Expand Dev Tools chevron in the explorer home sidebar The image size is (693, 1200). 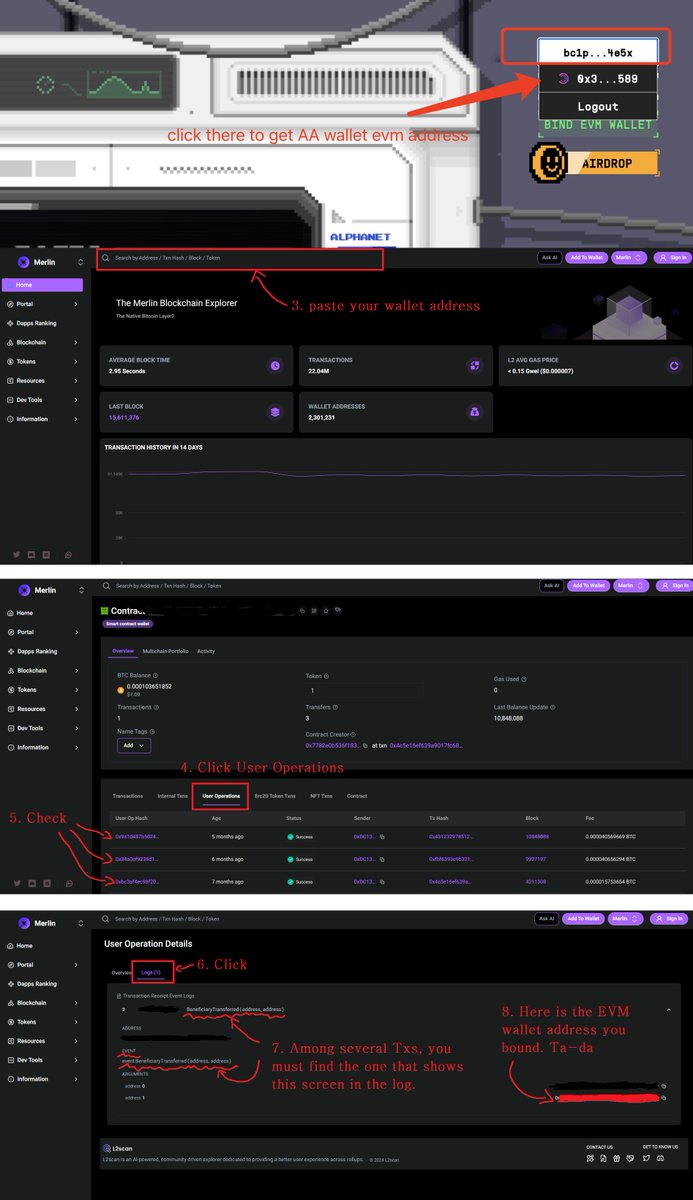76,399
